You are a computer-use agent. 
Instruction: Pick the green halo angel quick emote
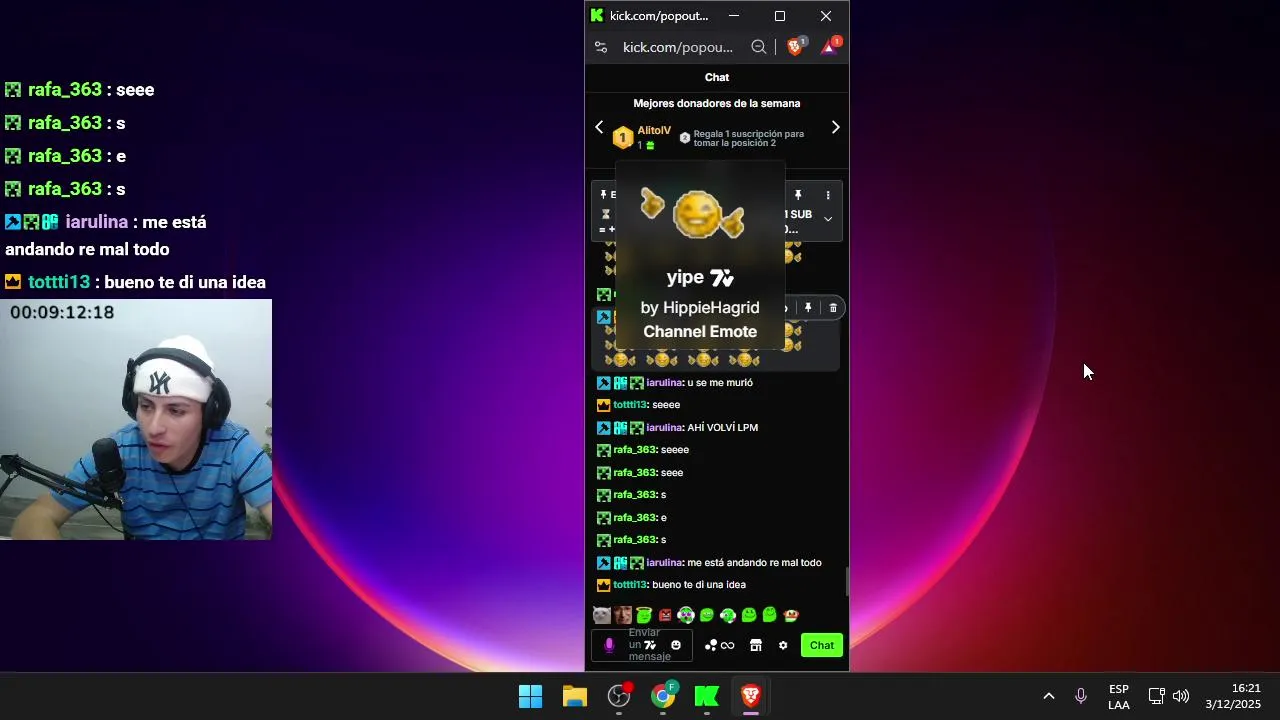pos(644,615)
